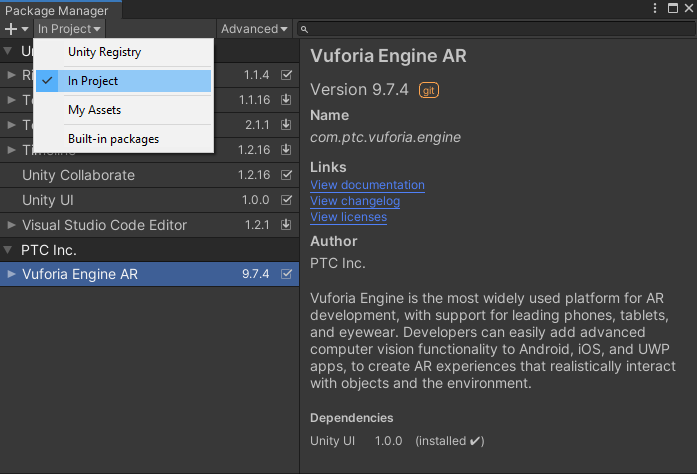
Task: Open the In Project filter dropdown
Action: click(69, 29)
